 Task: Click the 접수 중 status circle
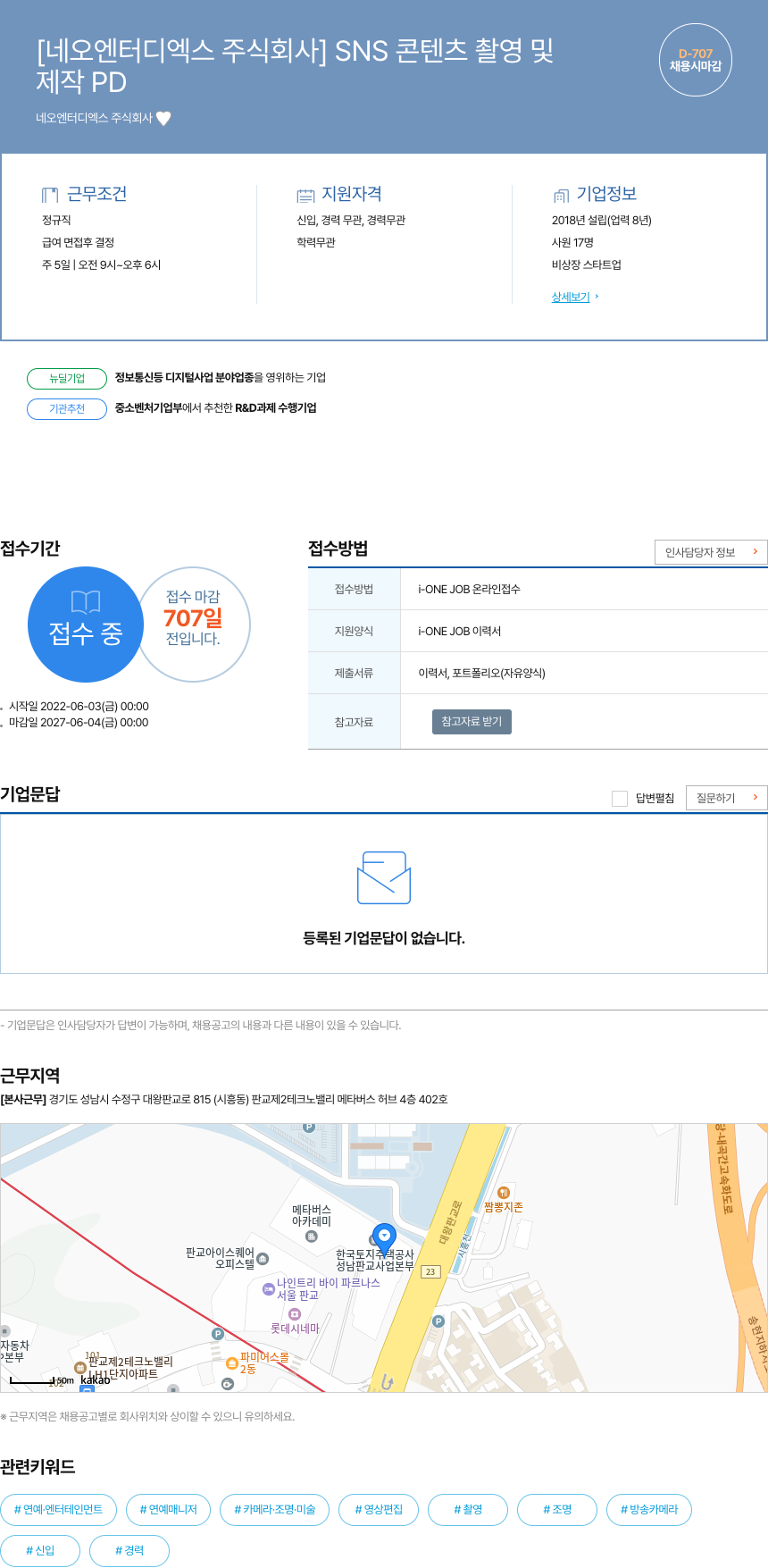86,625
